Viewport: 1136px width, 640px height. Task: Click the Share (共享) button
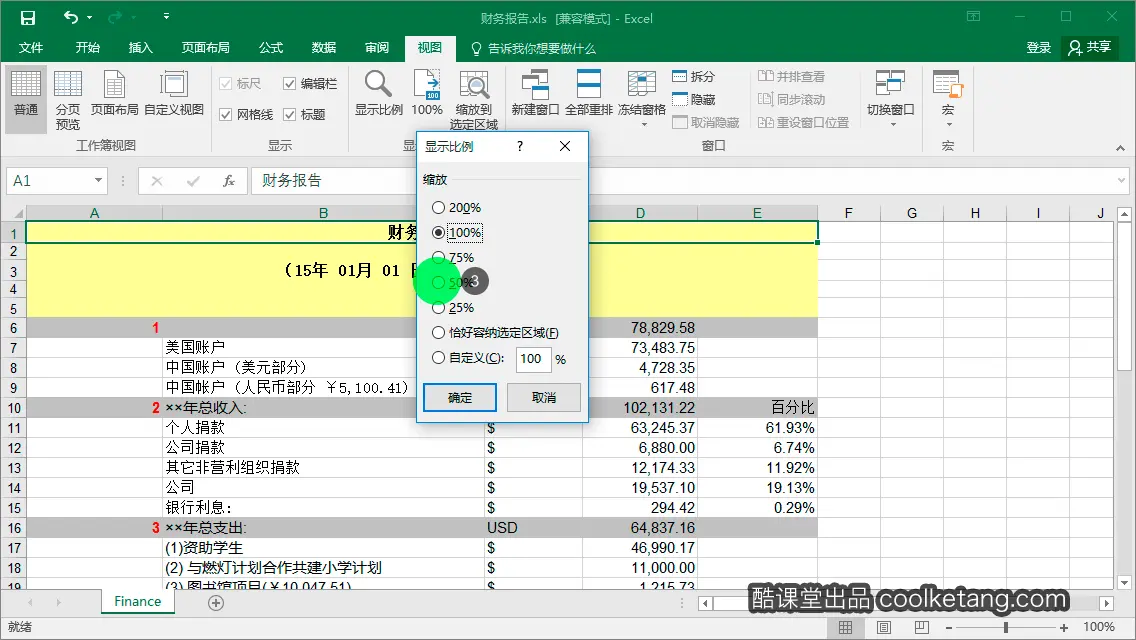tap(1090, 48)
